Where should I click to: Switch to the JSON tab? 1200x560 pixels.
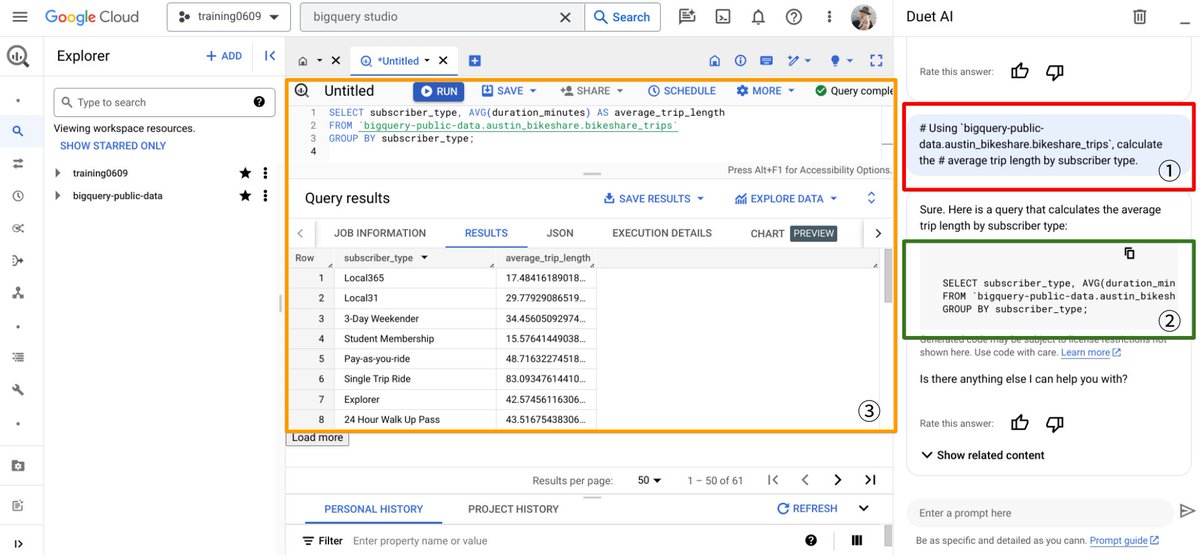click(560, 233)
